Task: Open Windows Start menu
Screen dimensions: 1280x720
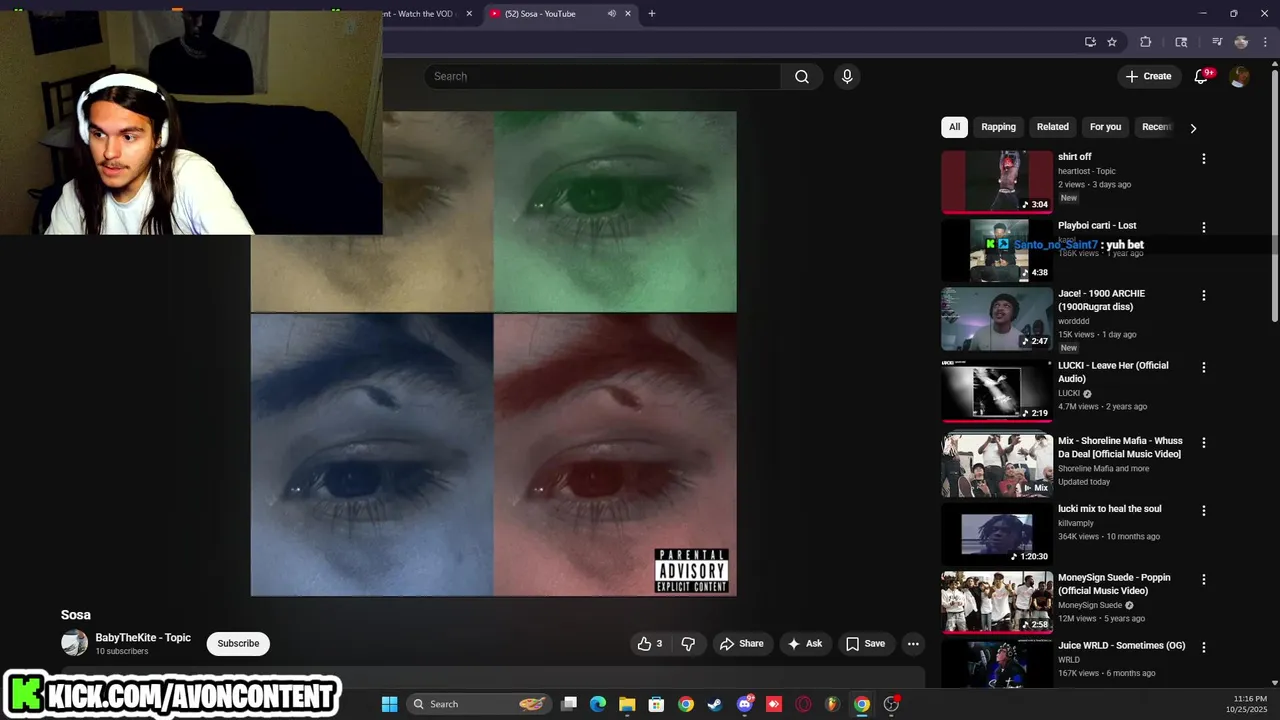Action: [390, 704]
